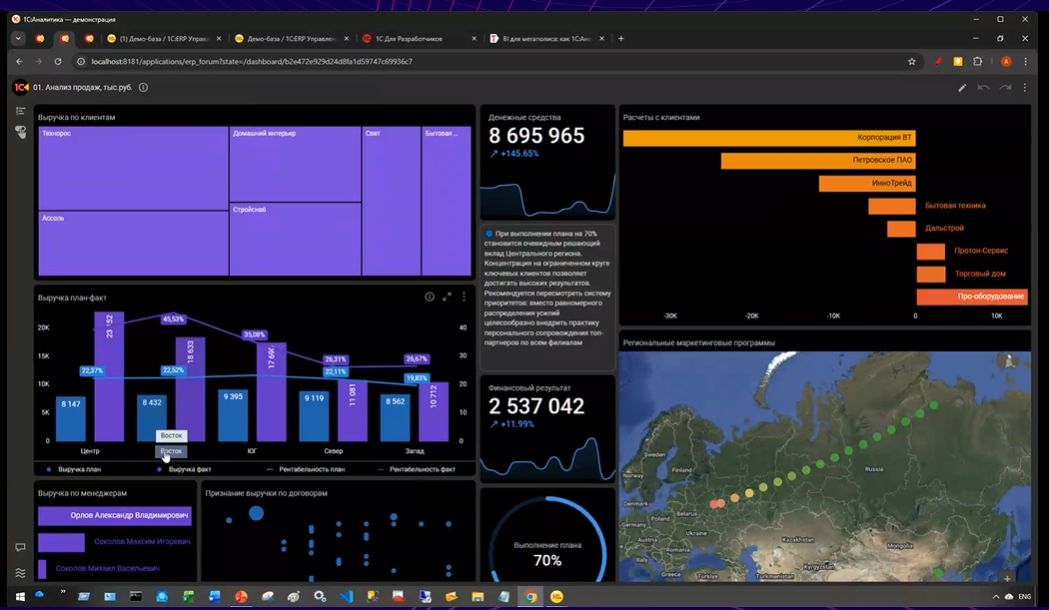The width and height of the screenshot is (1049, 610).
Task: Click the bookmark star in address bar
Action: (x=911, y=61)
